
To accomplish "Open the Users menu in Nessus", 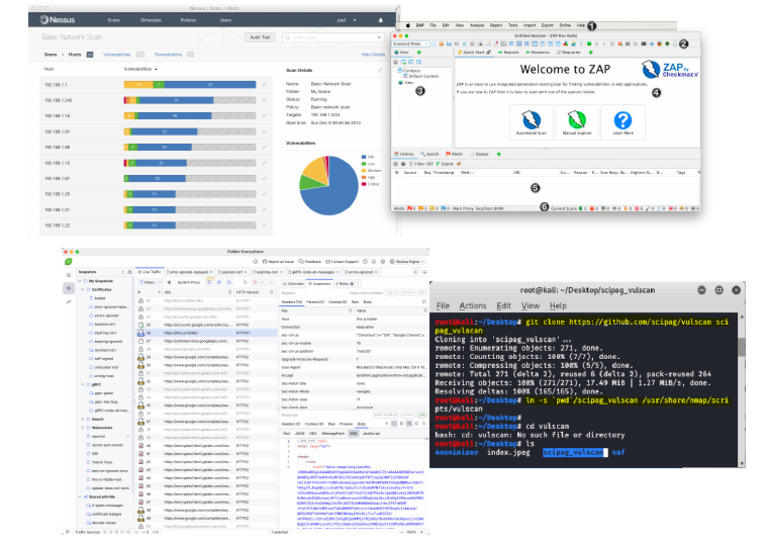I will (225, 20).
